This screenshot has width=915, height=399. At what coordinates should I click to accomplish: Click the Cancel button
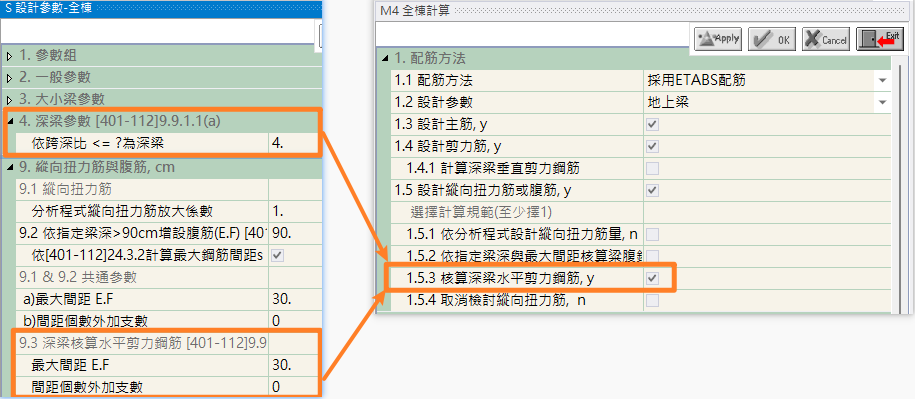click(825, 39)
